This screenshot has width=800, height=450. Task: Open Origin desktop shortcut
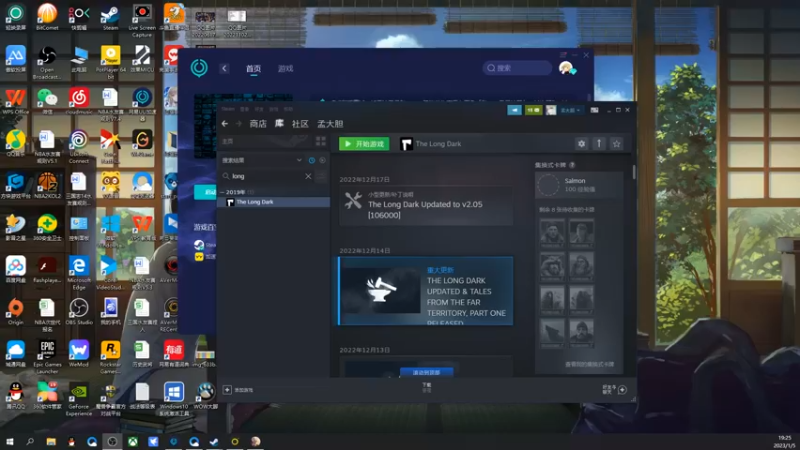point(15,312)
